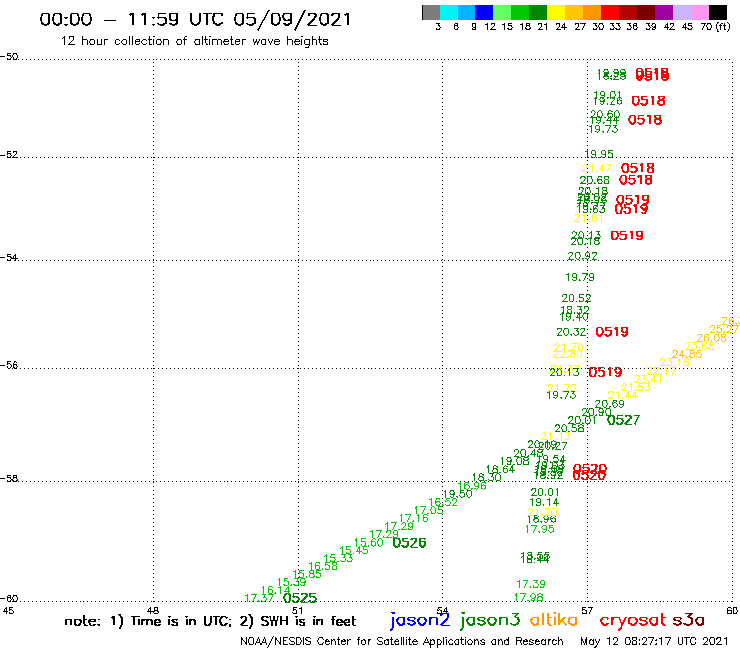Select the wave height value '17.95'

(x=539, y=529)
